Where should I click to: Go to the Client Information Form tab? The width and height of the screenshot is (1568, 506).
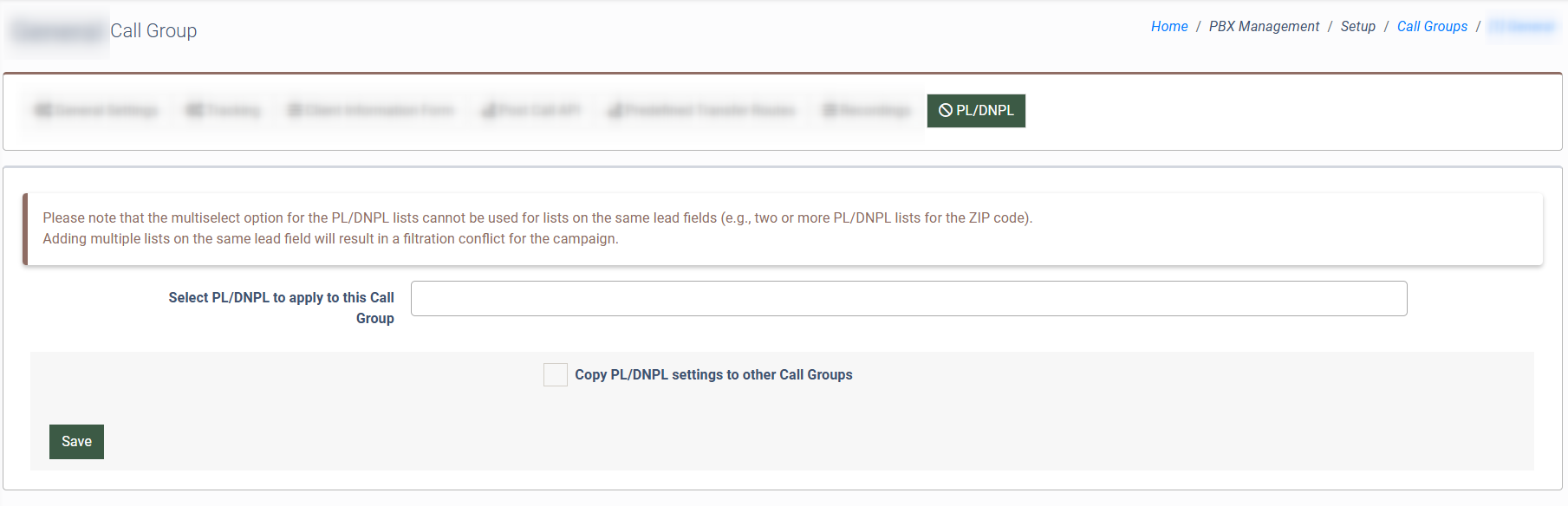pyautogui.click(x=379, y=111)
